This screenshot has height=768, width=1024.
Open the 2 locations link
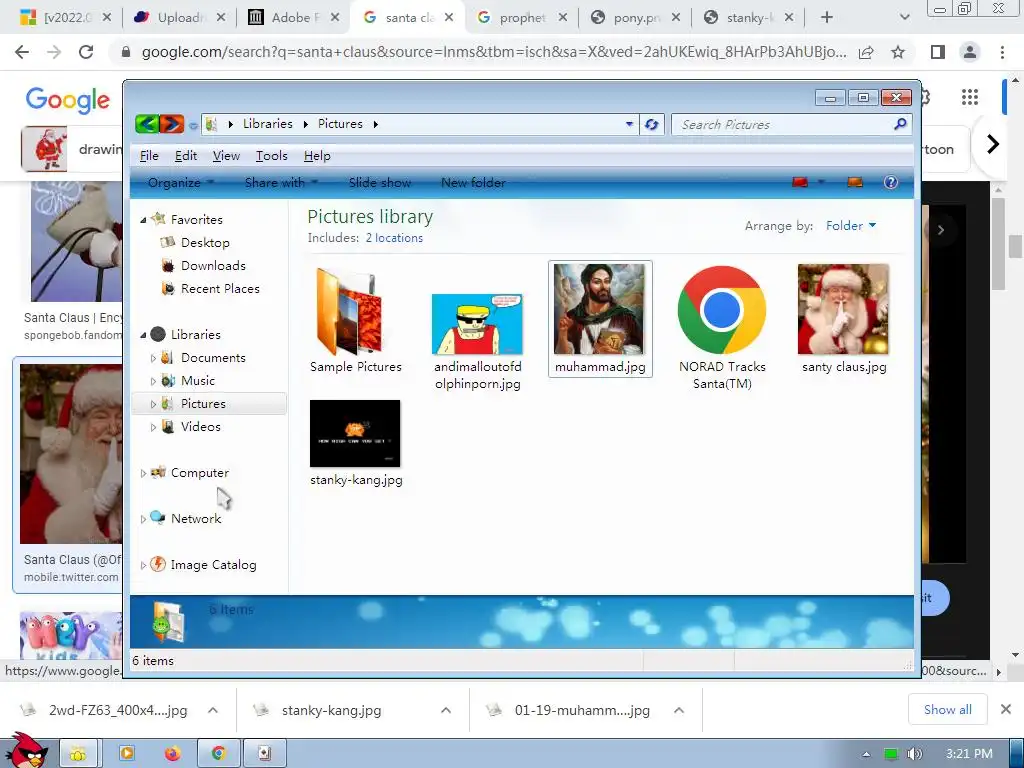(394, 238)
